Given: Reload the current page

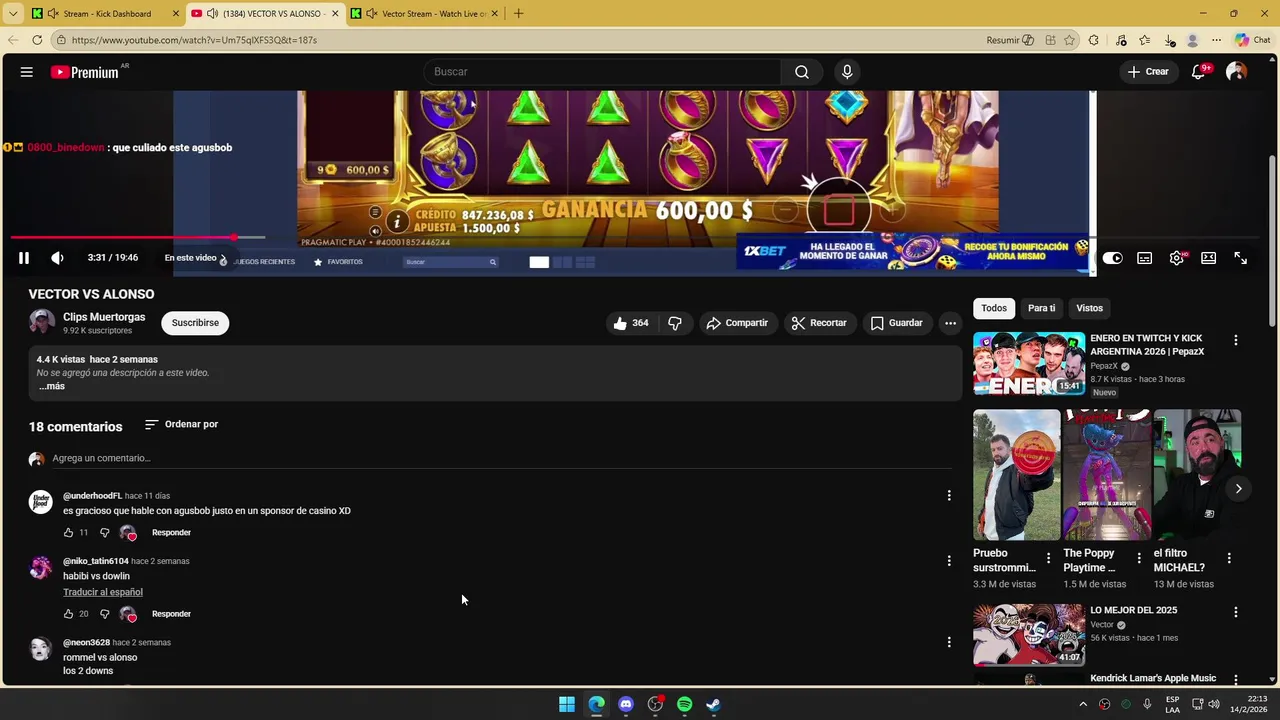Looking at the screenshot, I should click(37, 40).
